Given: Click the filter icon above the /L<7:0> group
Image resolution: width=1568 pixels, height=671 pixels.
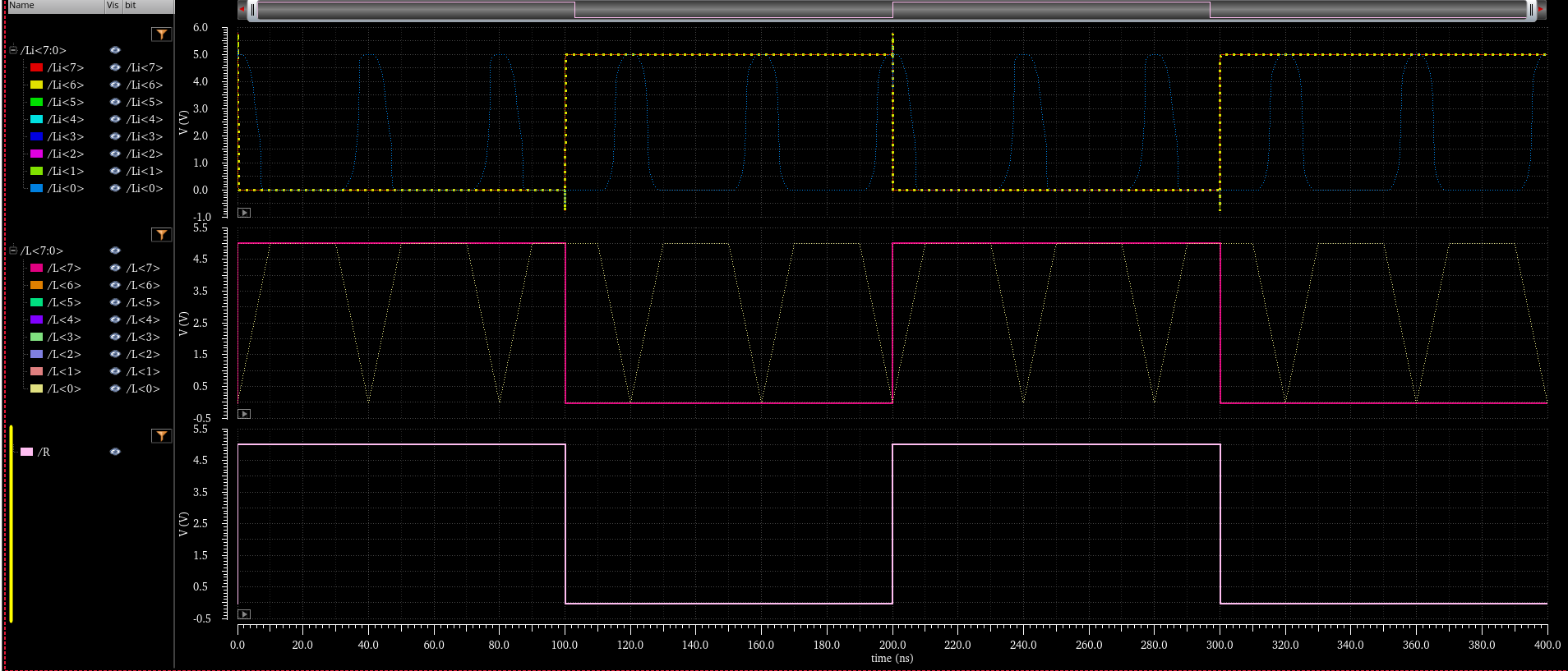Looking at the screenshot, I should [161, 235].
